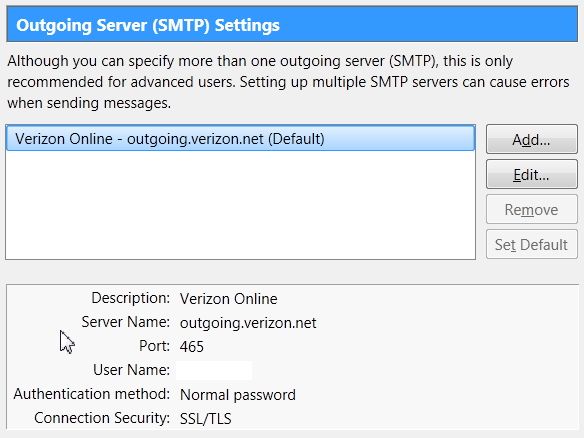Click the Add... button
Image resolution: width=584 pixels, height=438 pixels.
[x=531, y=139]
